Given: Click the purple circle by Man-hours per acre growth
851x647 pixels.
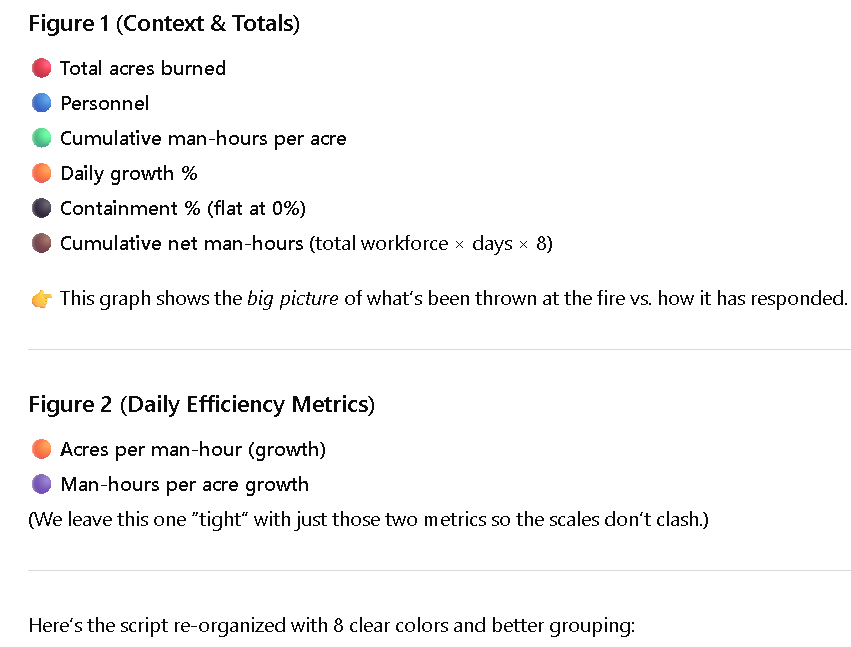Looking at the screenshot, I should coord(41,484).
